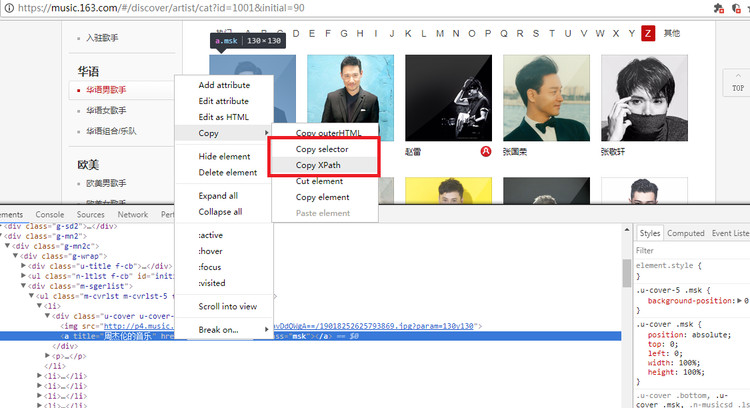Click the Elements panel vertical scrollbar thumb
This screenshot has width=750, height=408.
[627, 273]
